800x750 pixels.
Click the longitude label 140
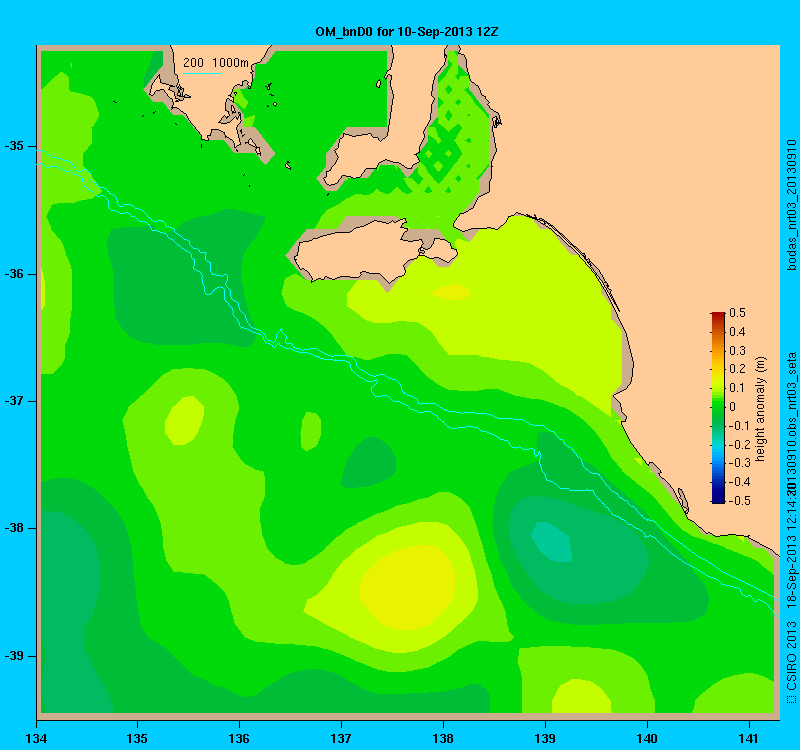[x=647, y=739]
